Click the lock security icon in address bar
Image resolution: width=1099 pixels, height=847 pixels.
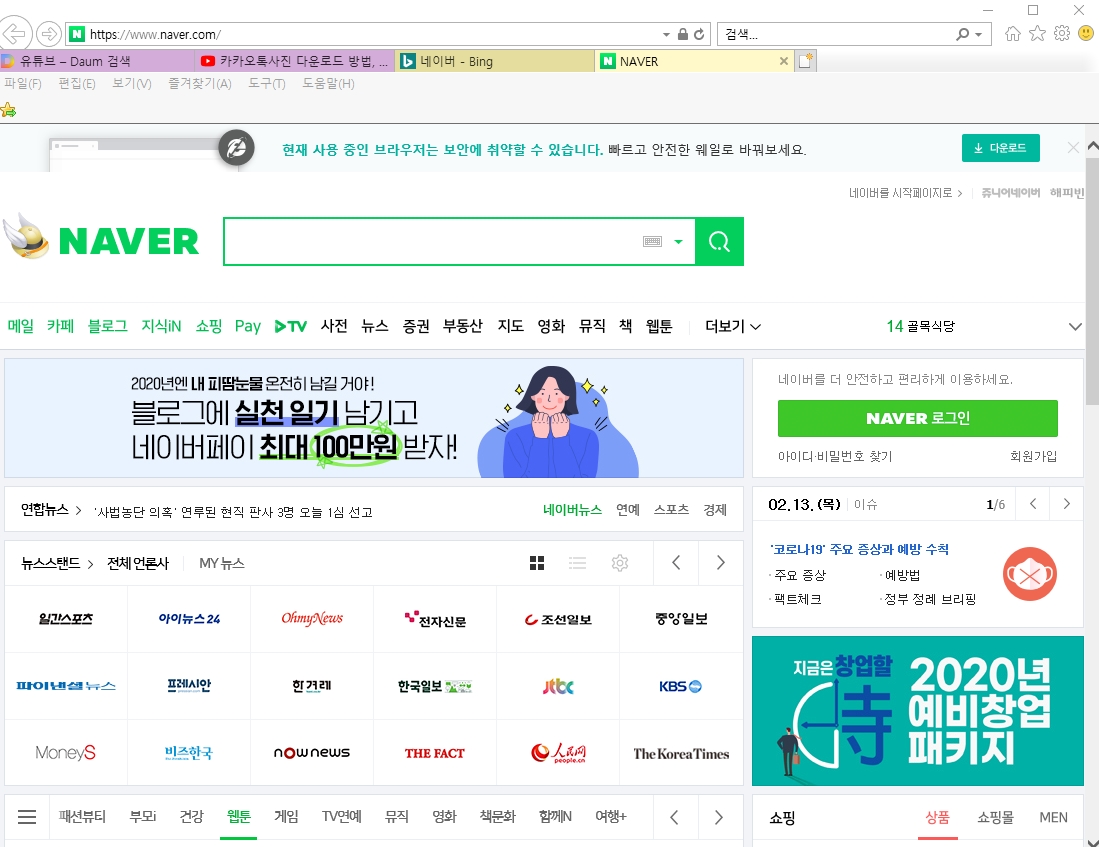click(683, 34)
